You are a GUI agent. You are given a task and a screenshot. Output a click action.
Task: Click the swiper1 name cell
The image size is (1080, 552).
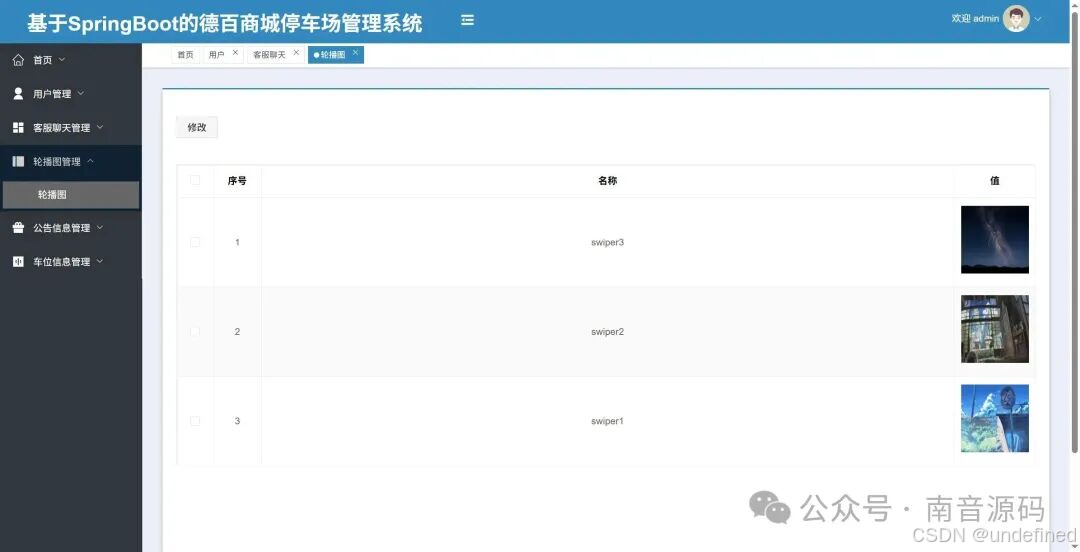point(608,421)
